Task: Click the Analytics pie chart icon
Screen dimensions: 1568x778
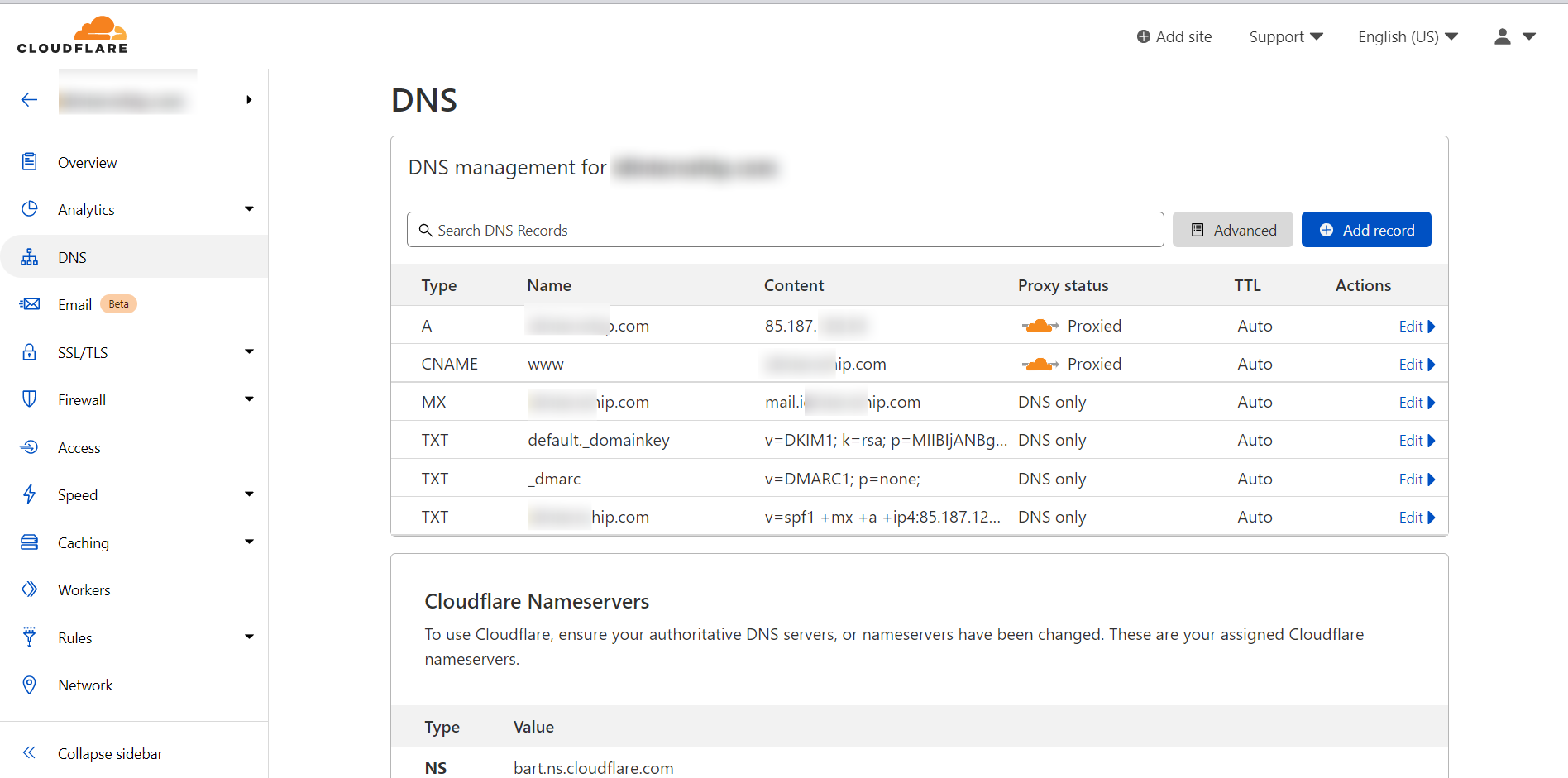Action: coord(29,208)
